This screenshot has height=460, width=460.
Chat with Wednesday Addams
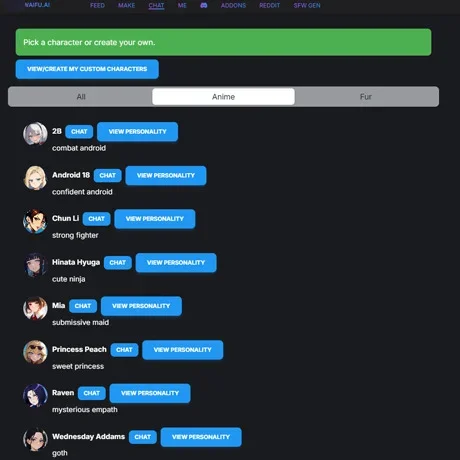pyautogui.click(x=143, y=437)
